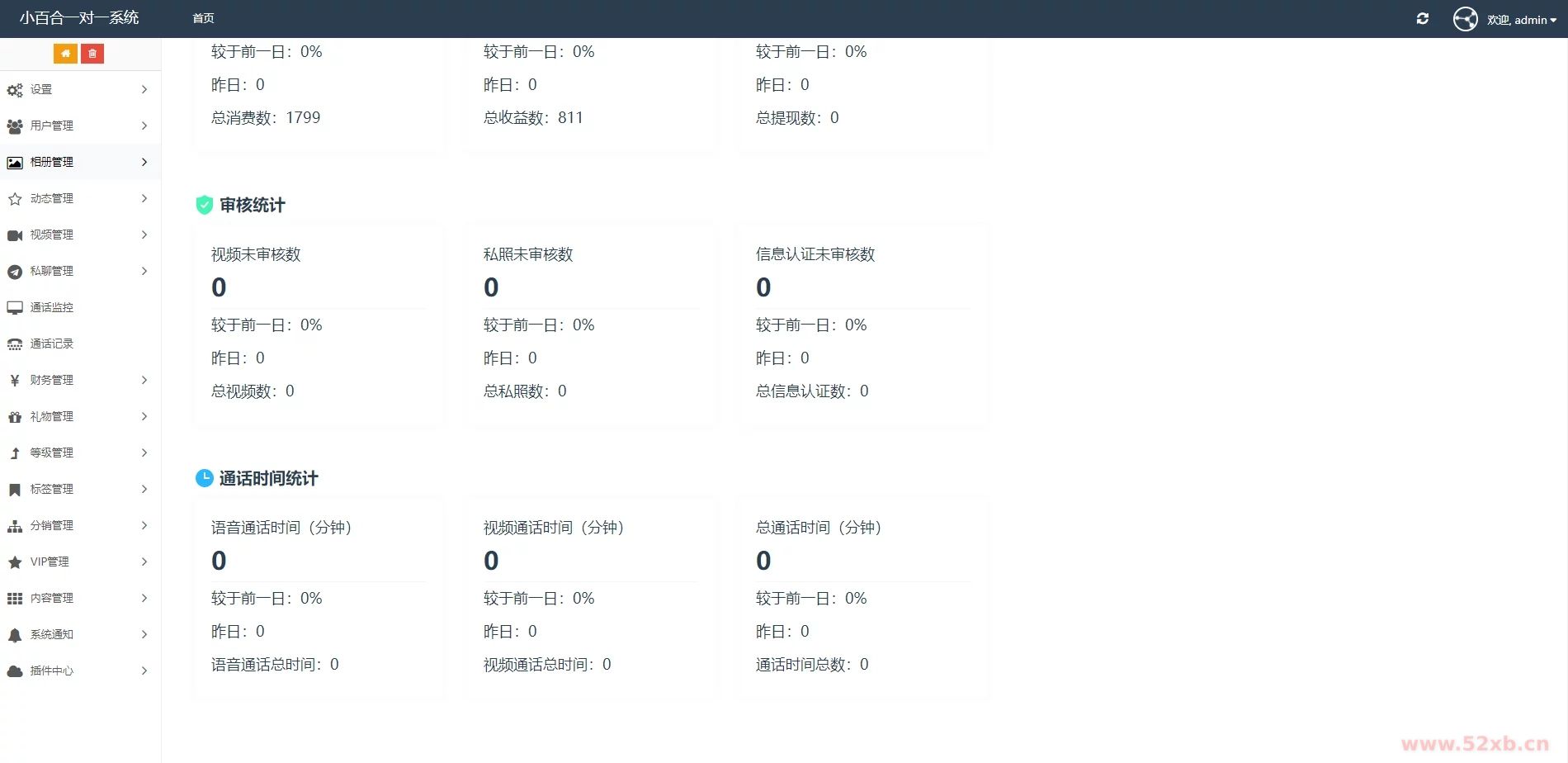
Task: Open 通话记录 menu item
Action: tap(51, 344)
